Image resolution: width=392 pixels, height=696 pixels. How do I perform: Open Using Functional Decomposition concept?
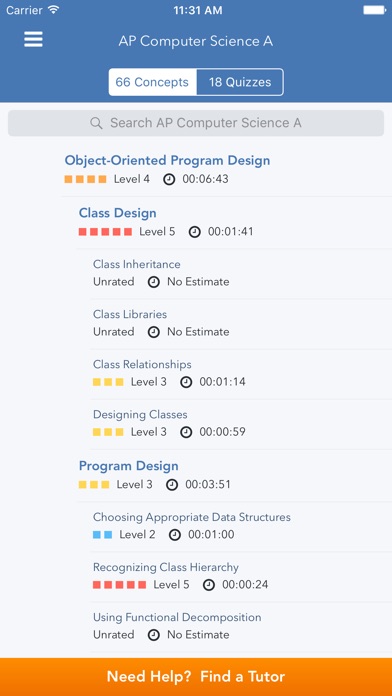241,627
